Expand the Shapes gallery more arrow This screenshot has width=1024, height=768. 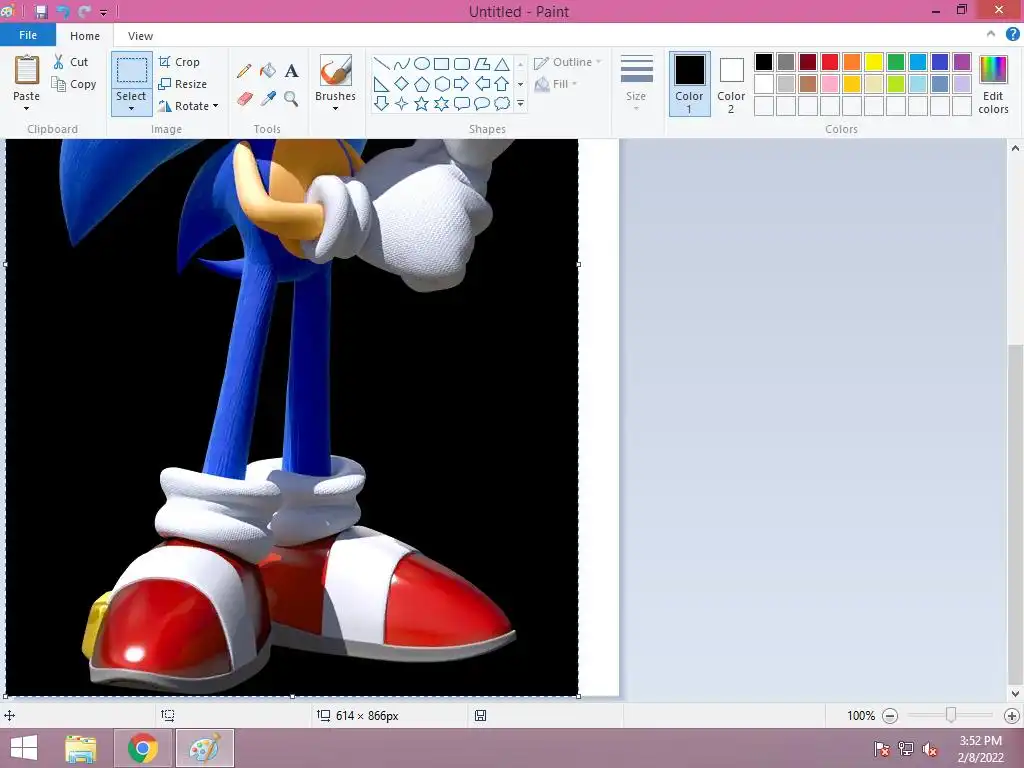520,103
